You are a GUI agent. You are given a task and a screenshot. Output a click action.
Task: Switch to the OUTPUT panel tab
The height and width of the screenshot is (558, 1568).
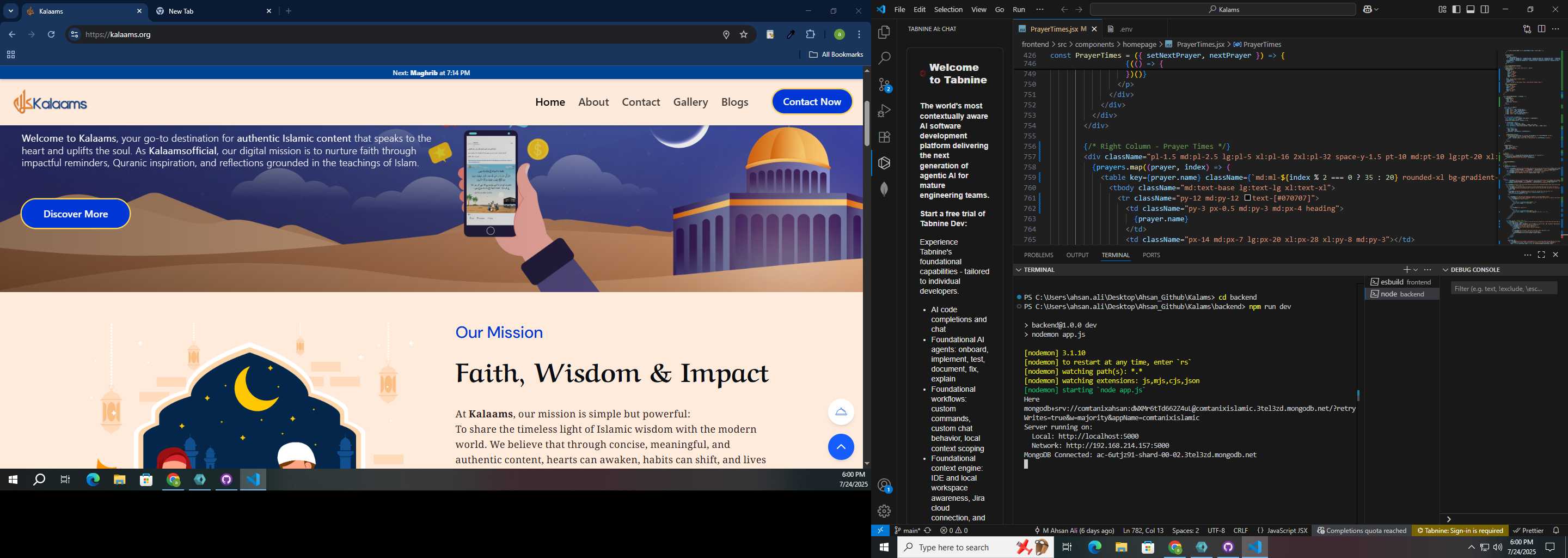point(1077,255)
